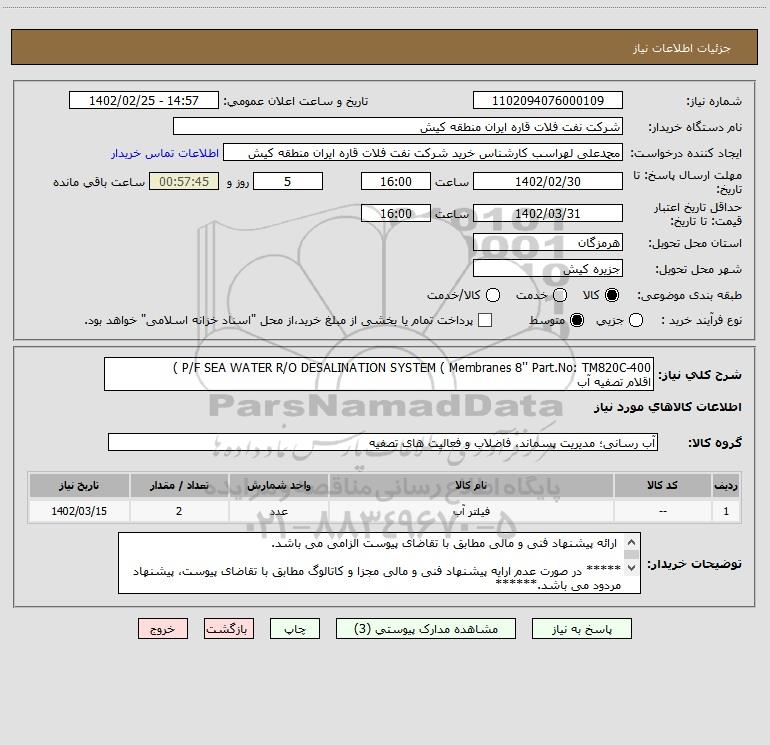Click تاریخ نیاز column header
This screenshot has height=745, width=770.
(x=79, y=485)
